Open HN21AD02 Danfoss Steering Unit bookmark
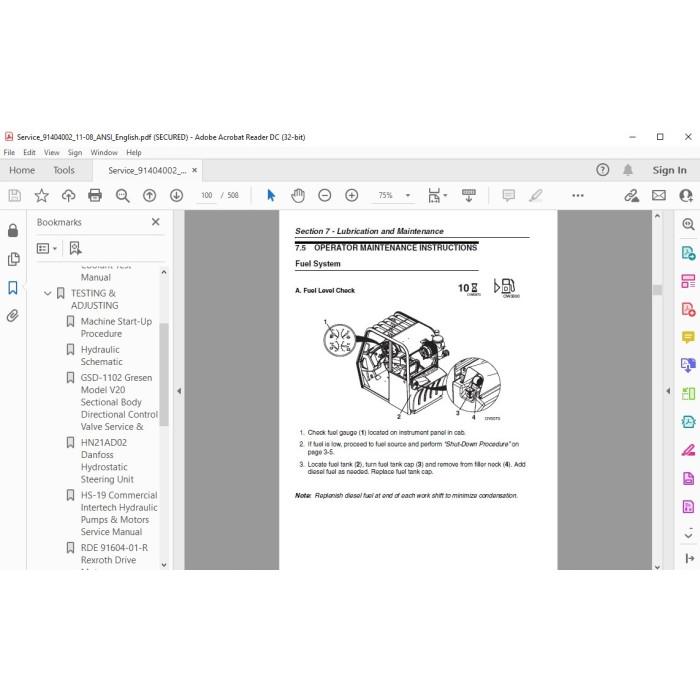This screenshot has width=700, height=700. pos(107,461)
